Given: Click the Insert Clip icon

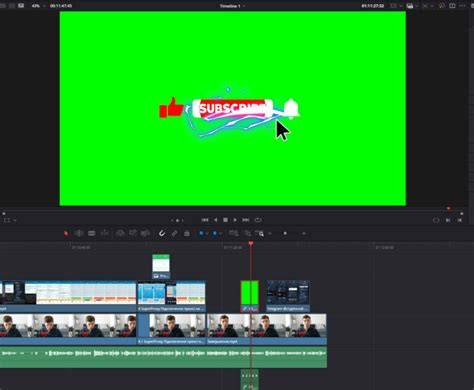Looking at the screenshot, I should pyautogui.click(x=120, y=233).
